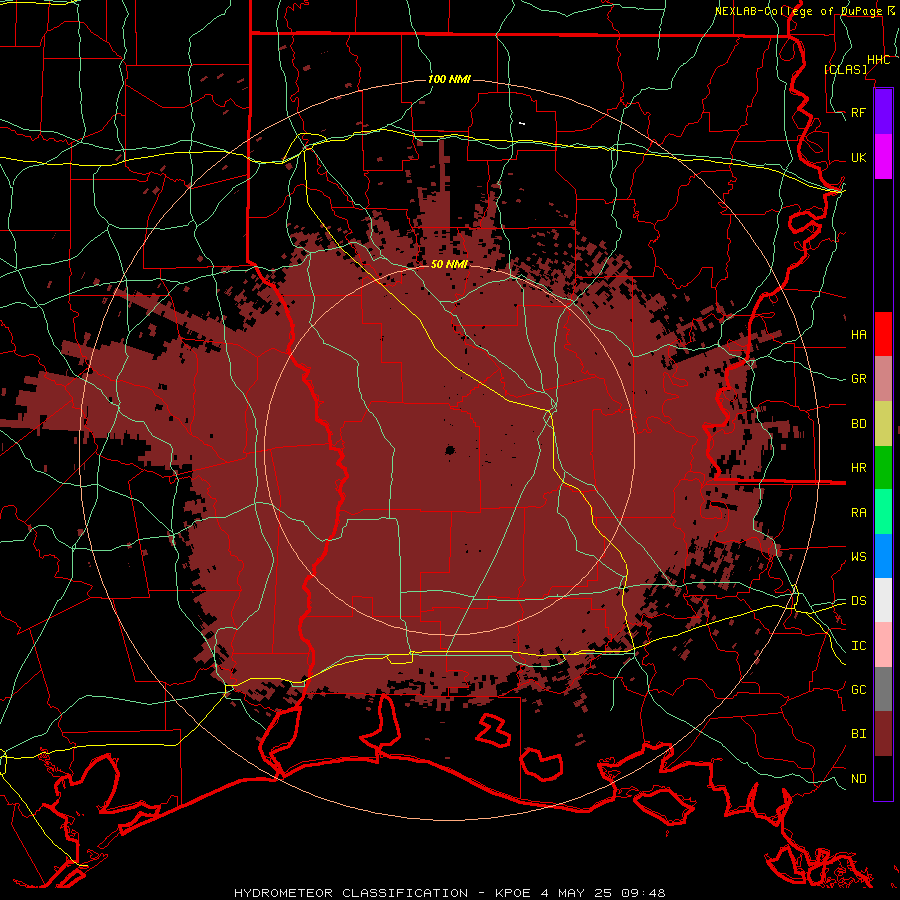Viewport: 900px width, 900px height.
Task: Click the GR pink legend swatch
Action: pos(883,378)
